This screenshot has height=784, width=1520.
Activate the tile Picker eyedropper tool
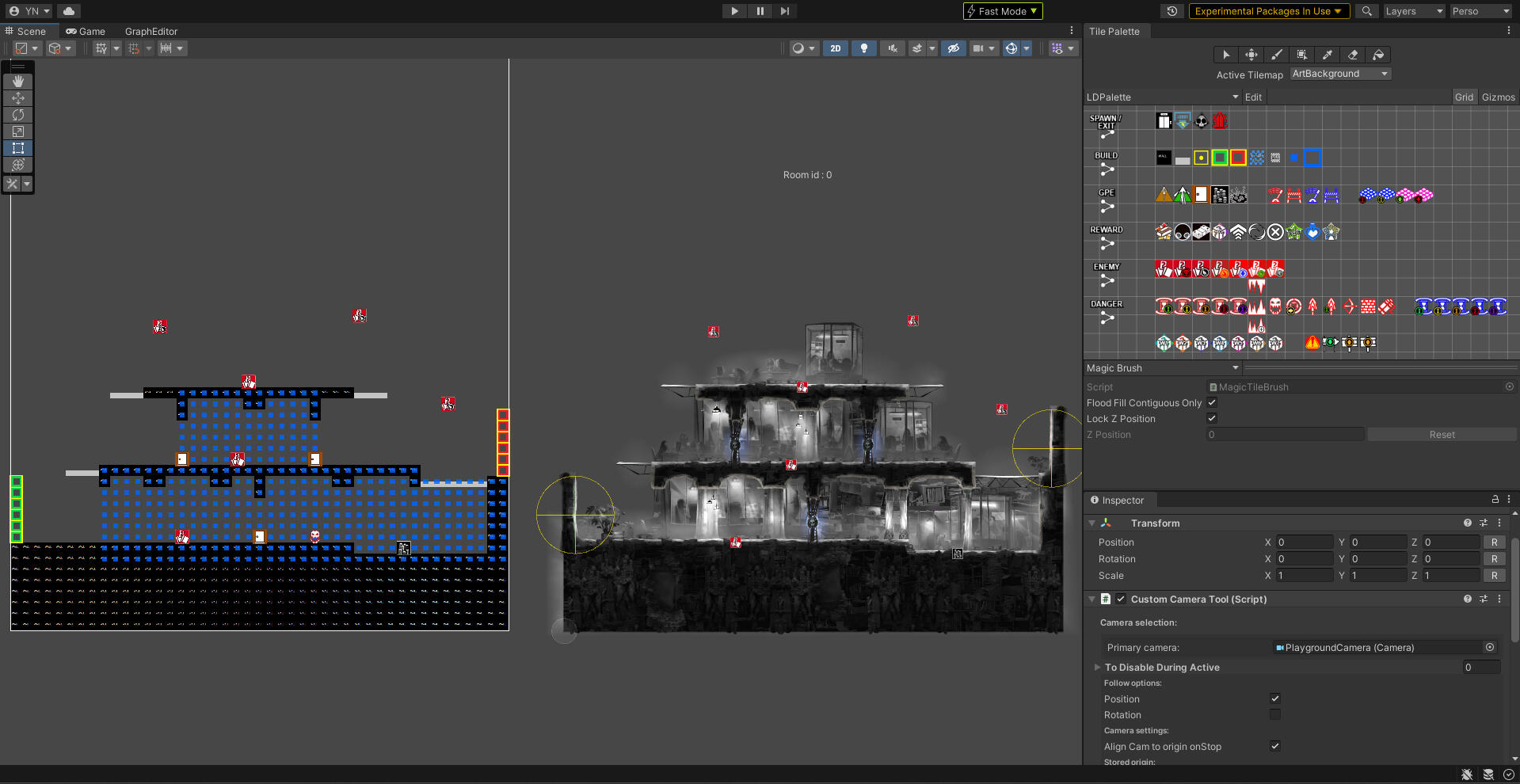pyautogui.click(x=1328, y=55)
